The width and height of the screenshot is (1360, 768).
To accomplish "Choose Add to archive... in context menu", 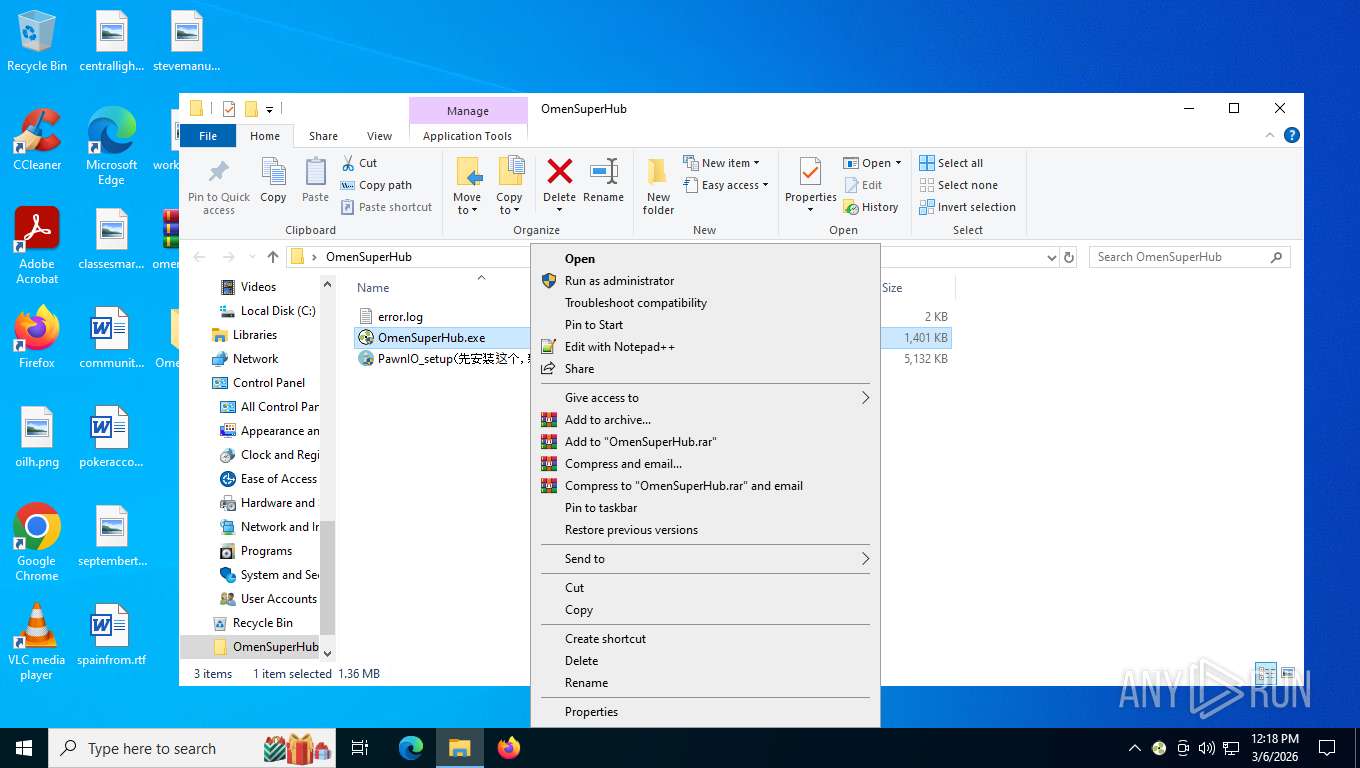I will (x=607, y=420).
